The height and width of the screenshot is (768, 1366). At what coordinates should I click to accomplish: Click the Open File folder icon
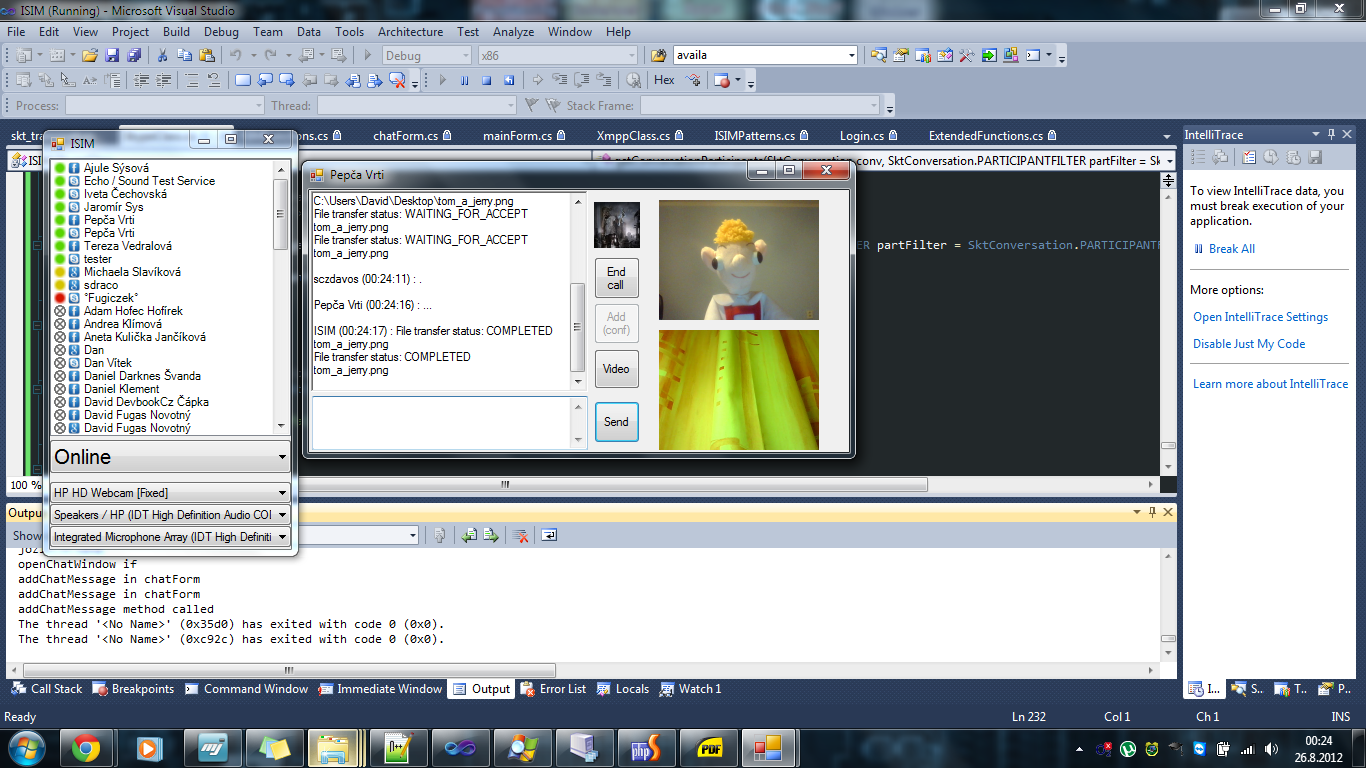(x=90, y=55)
